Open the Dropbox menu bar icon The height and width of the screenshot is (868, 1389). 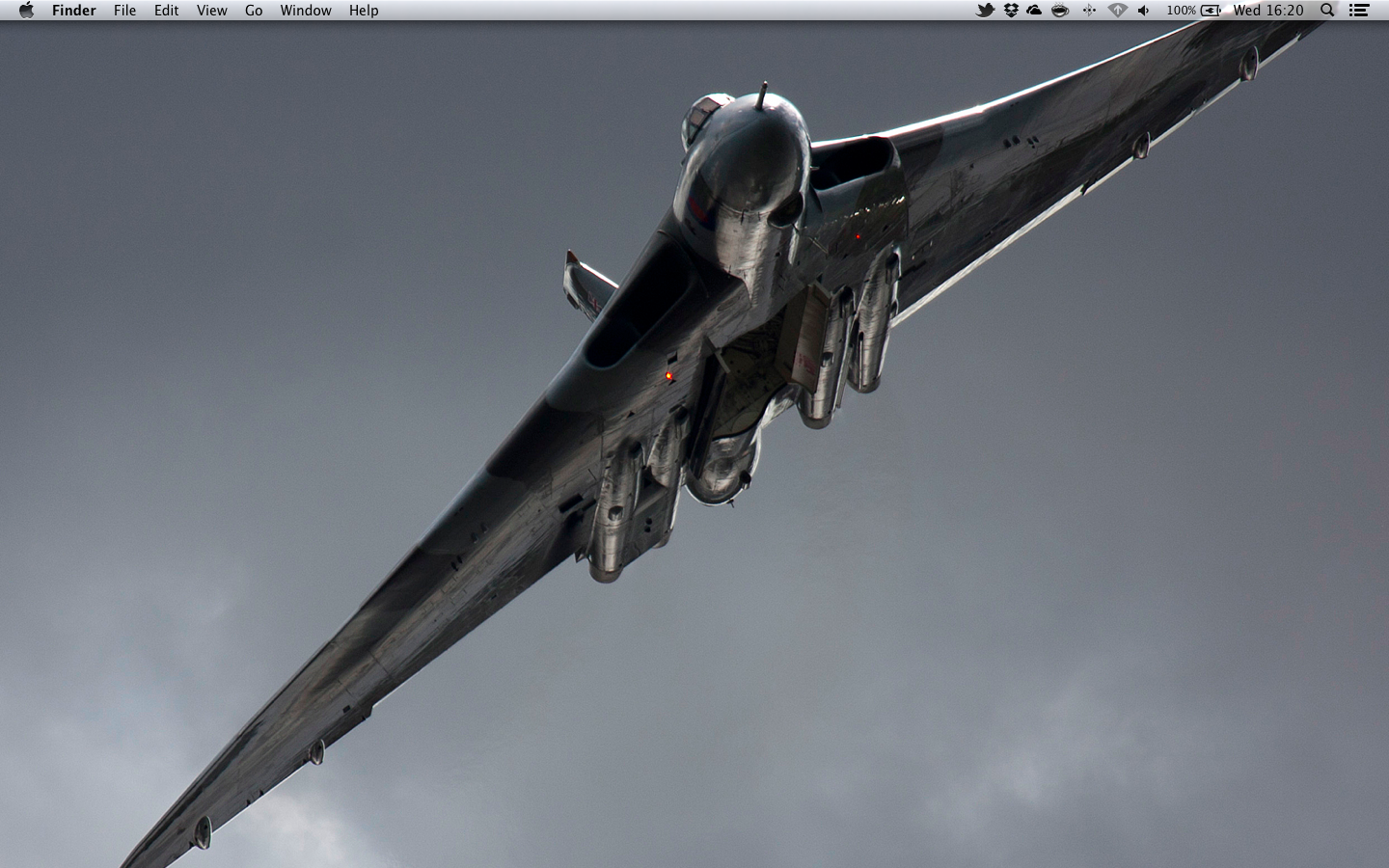pos(1011,11)
